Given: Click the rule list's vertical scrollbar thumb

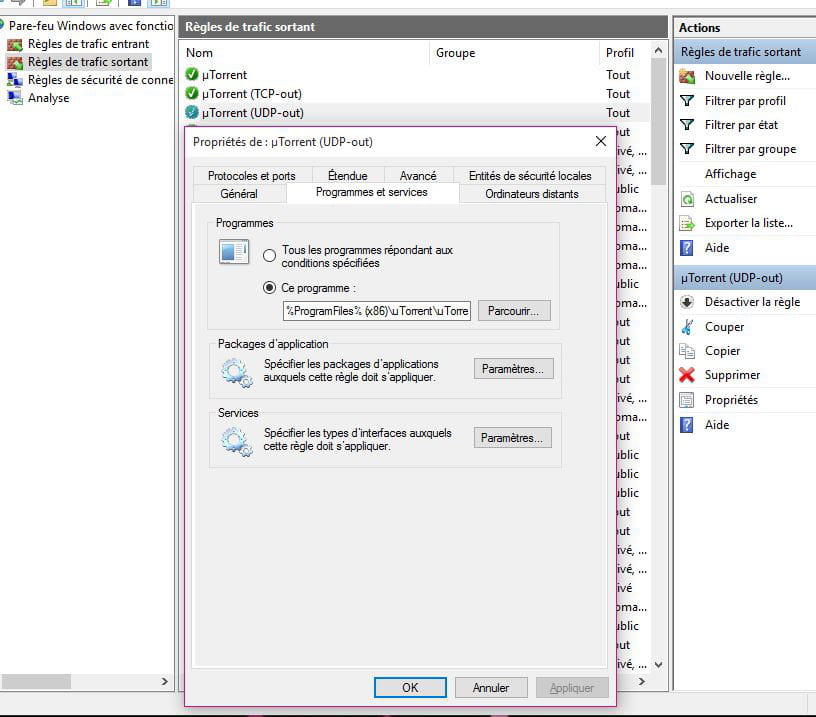Looking at the screenshot, I should (658, 121).
